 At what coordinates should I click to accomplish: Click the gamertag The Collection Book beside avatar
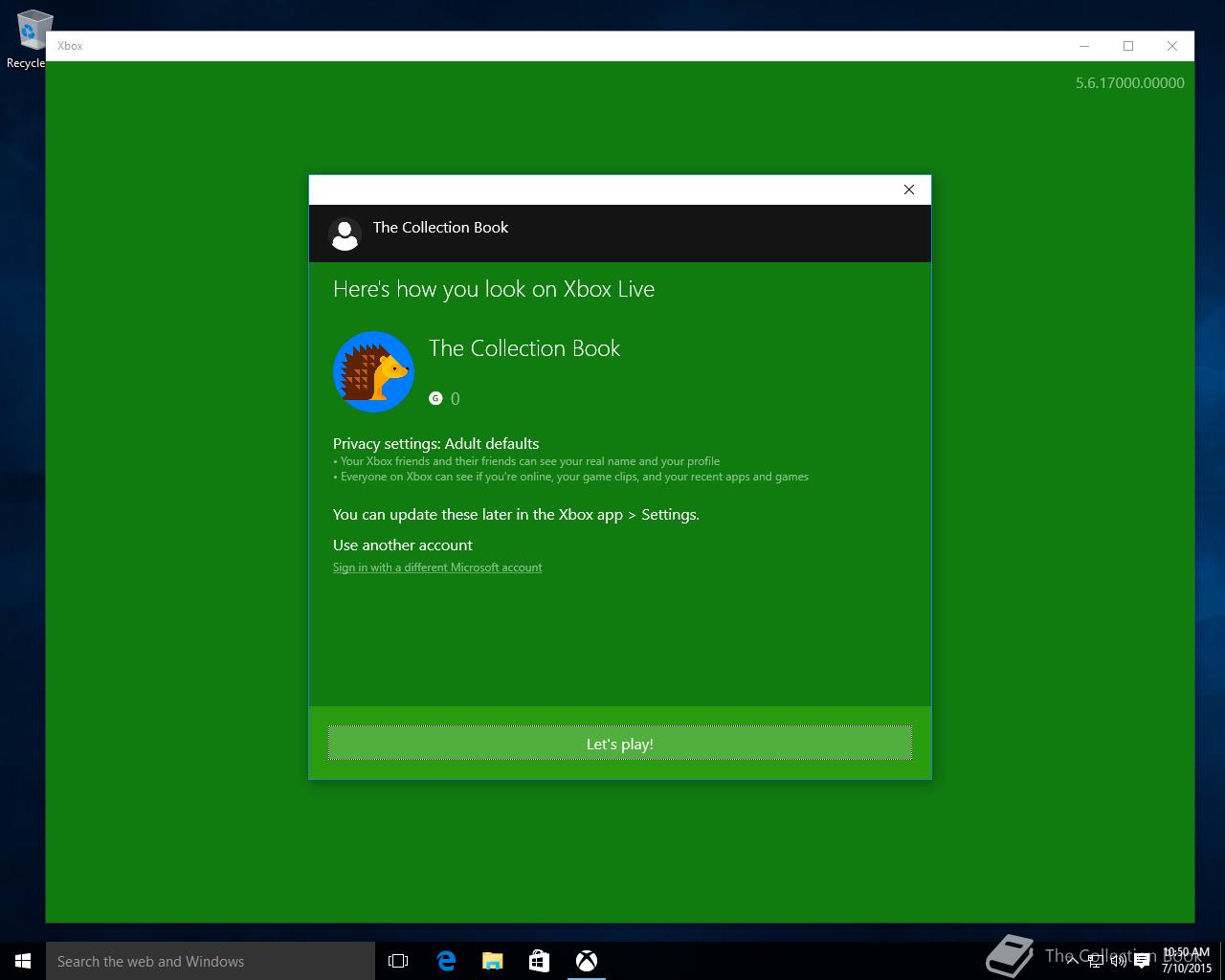(524, 348)
